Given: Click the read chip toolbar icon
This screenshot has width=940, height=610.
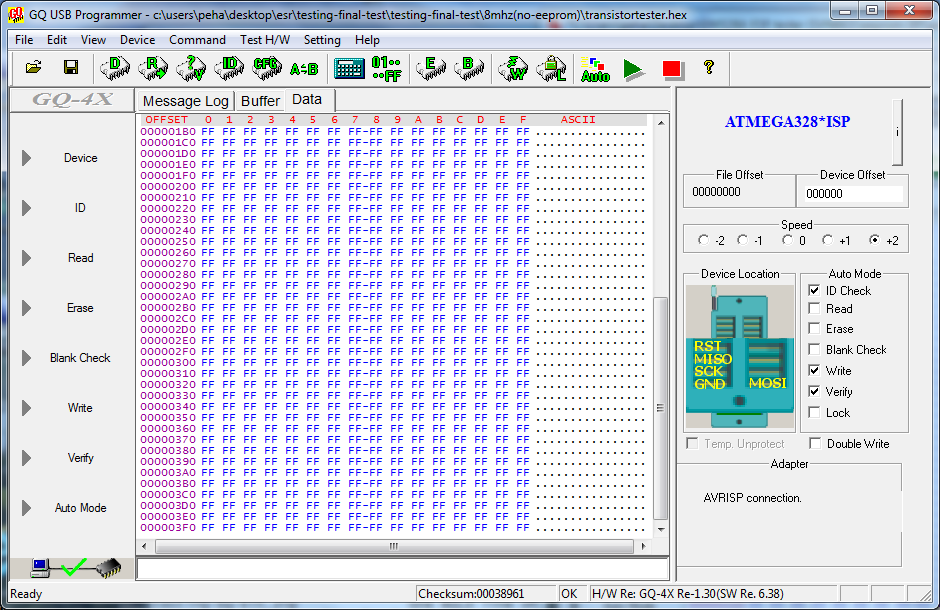Looking at the screenshot, I should (153, 68).
